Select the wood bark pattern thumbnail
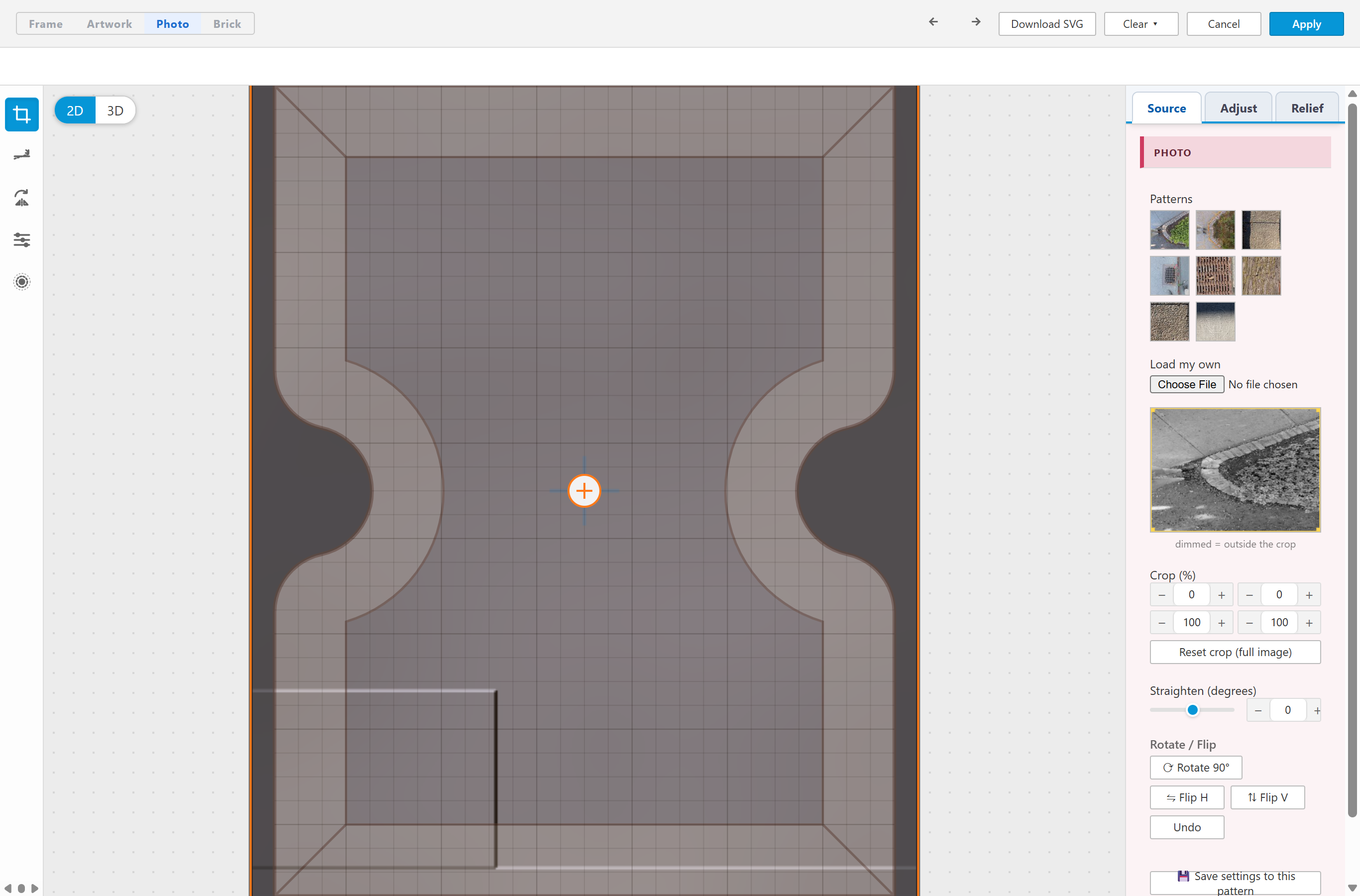 coord(1260,275)
